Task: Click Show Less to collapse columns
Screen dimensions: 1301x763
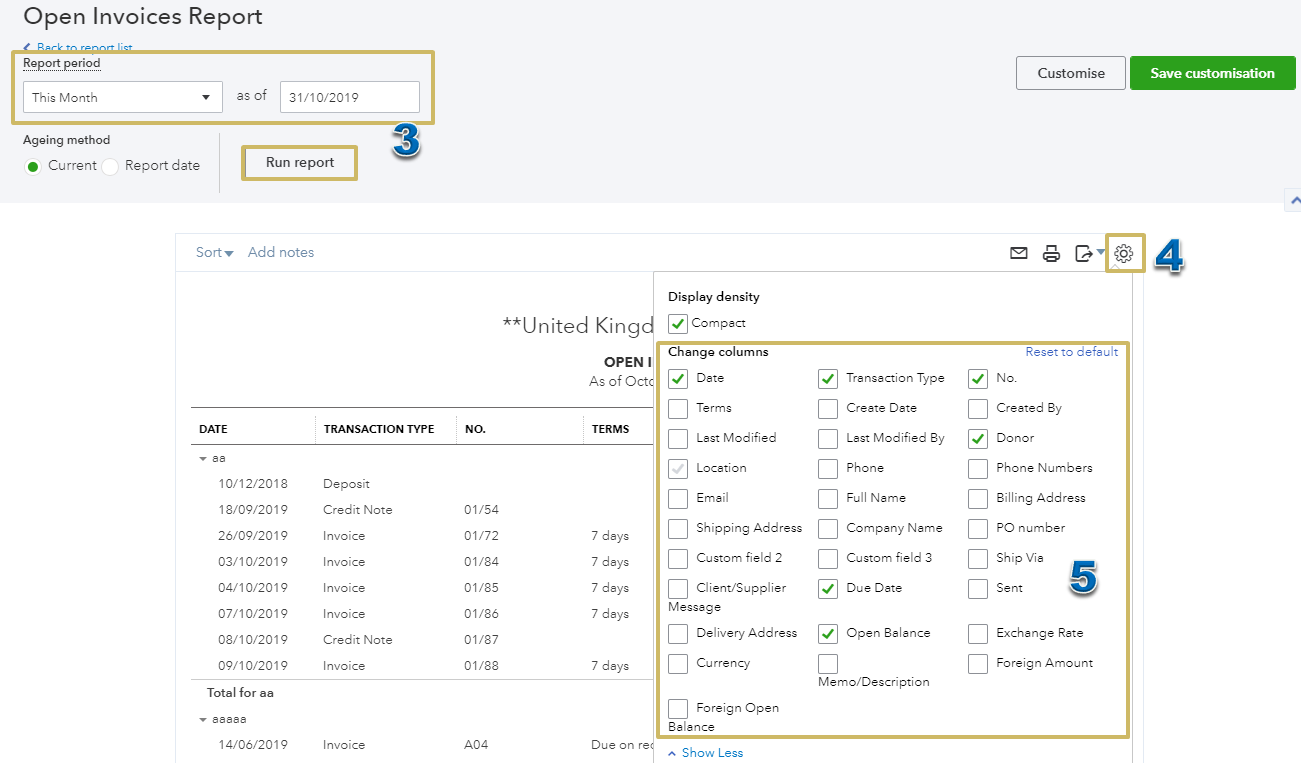Action: click(x=705, y=753)
